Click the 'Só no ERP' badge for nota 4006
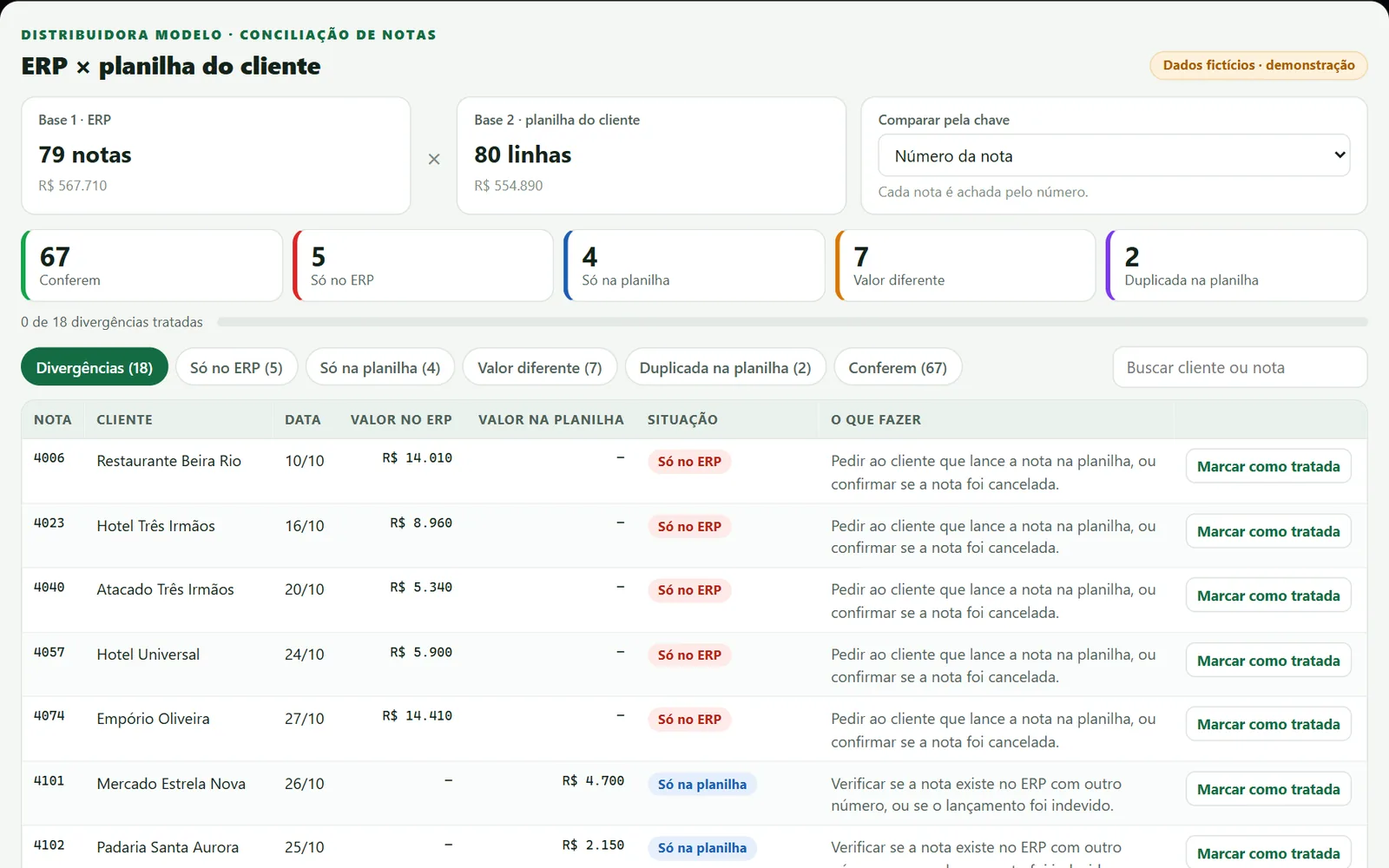Image resolution: width=1389 pixels, height=868 pixels. coord(689,462)
